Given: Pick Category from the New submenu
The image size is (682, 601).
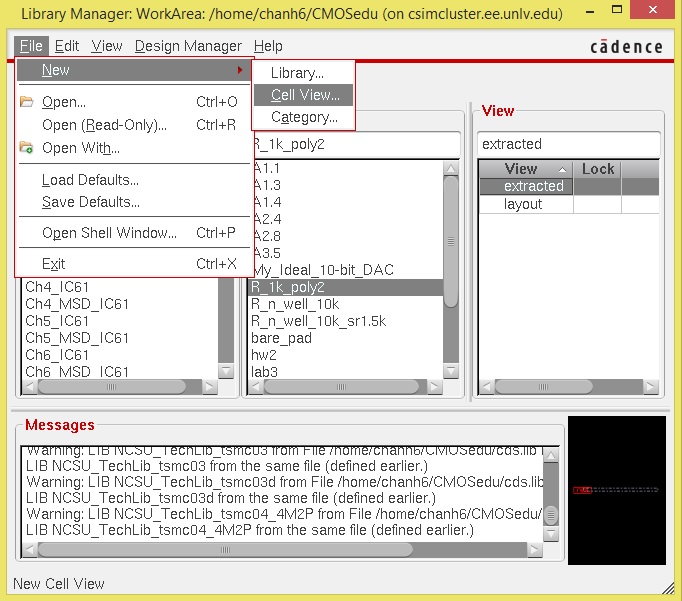Looking at the screenshot, I should pos(304,117).
